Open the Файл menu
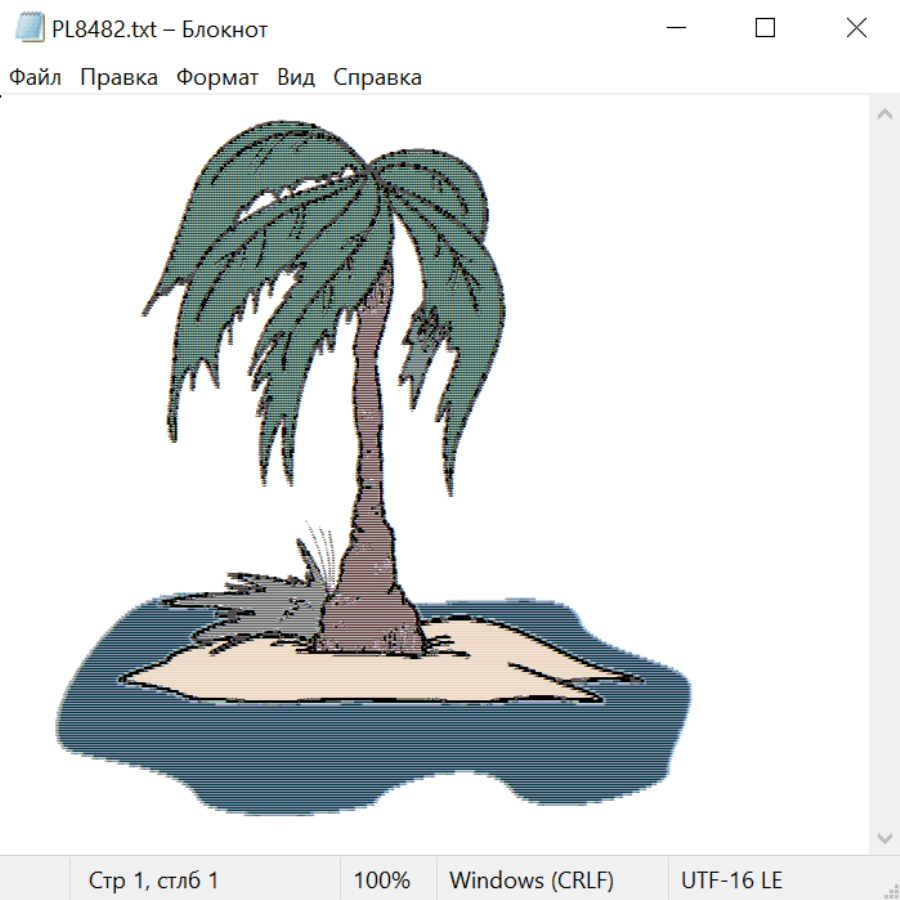The width and height of the screenshot is (900, 900). pos(35,78)
